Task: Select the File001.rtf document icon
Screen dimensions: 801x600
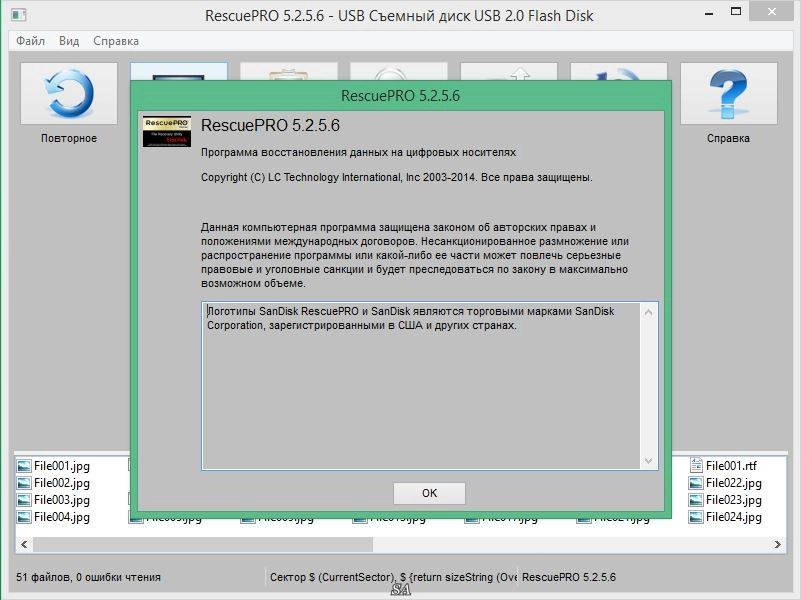Action: coord(696,465)
